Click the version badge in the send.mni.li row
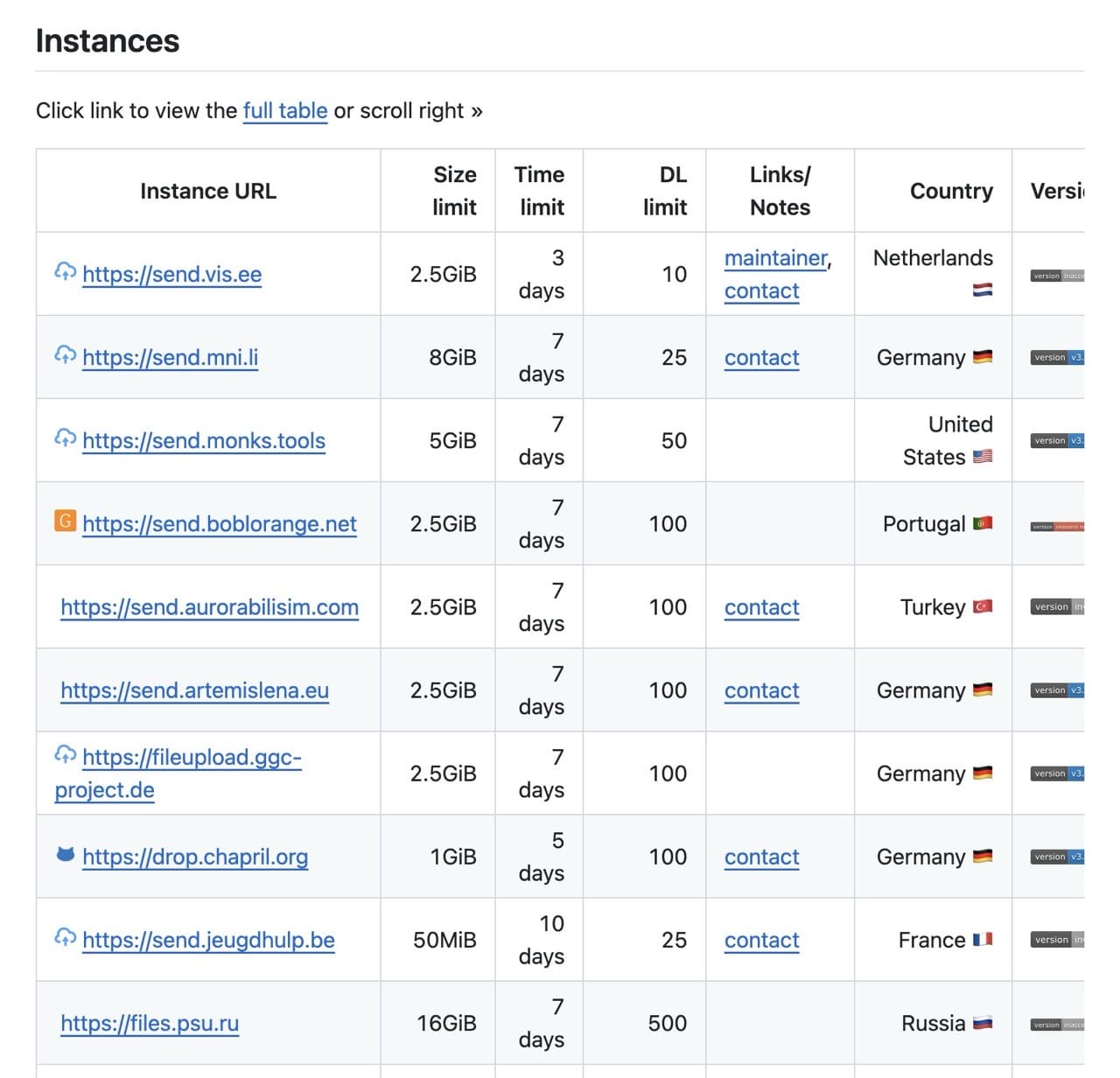The image size is (1120, 1078). tap(1056, 357)
